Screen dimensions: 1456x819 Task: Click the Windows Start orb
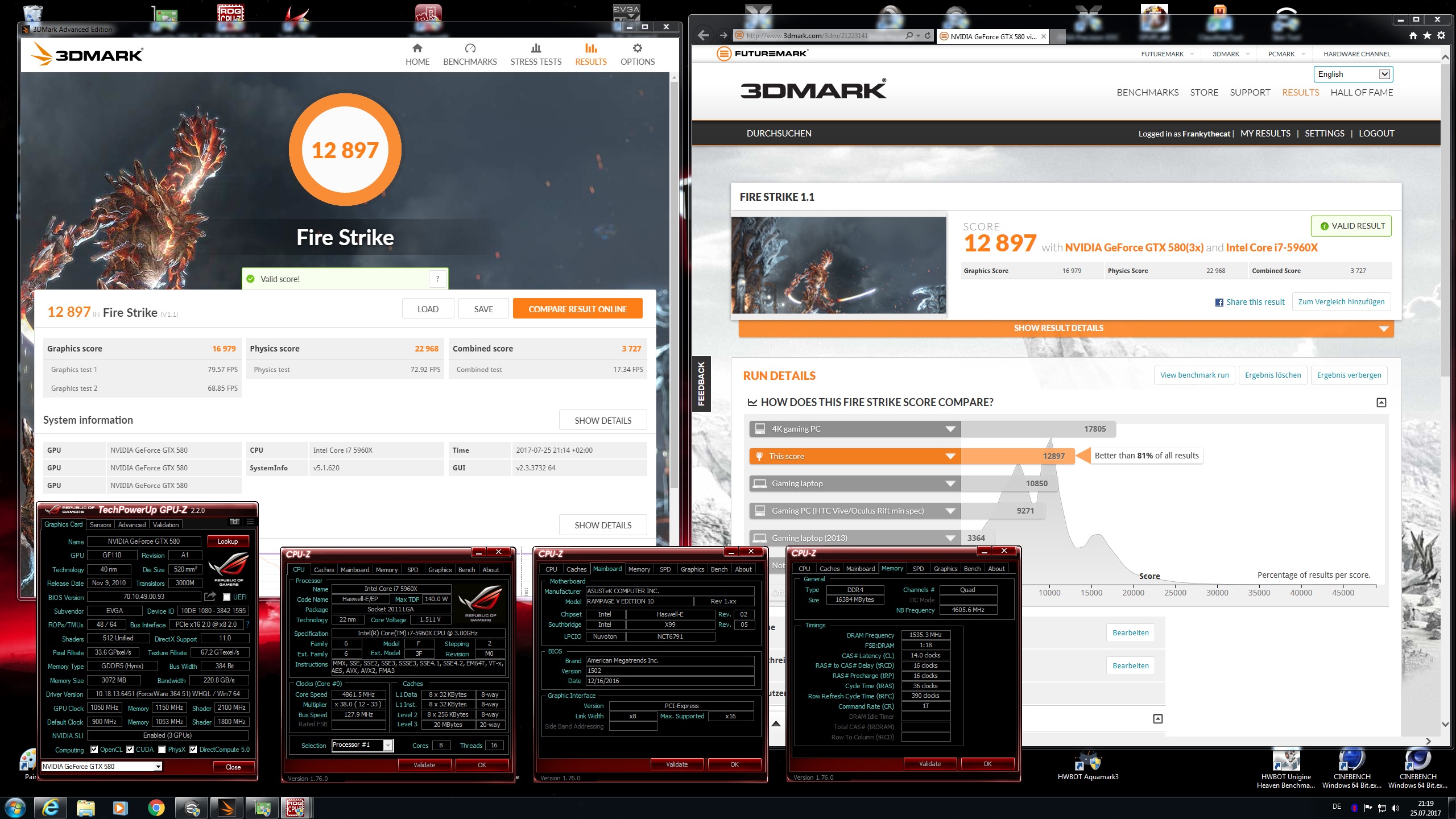[x=15, y=808]
